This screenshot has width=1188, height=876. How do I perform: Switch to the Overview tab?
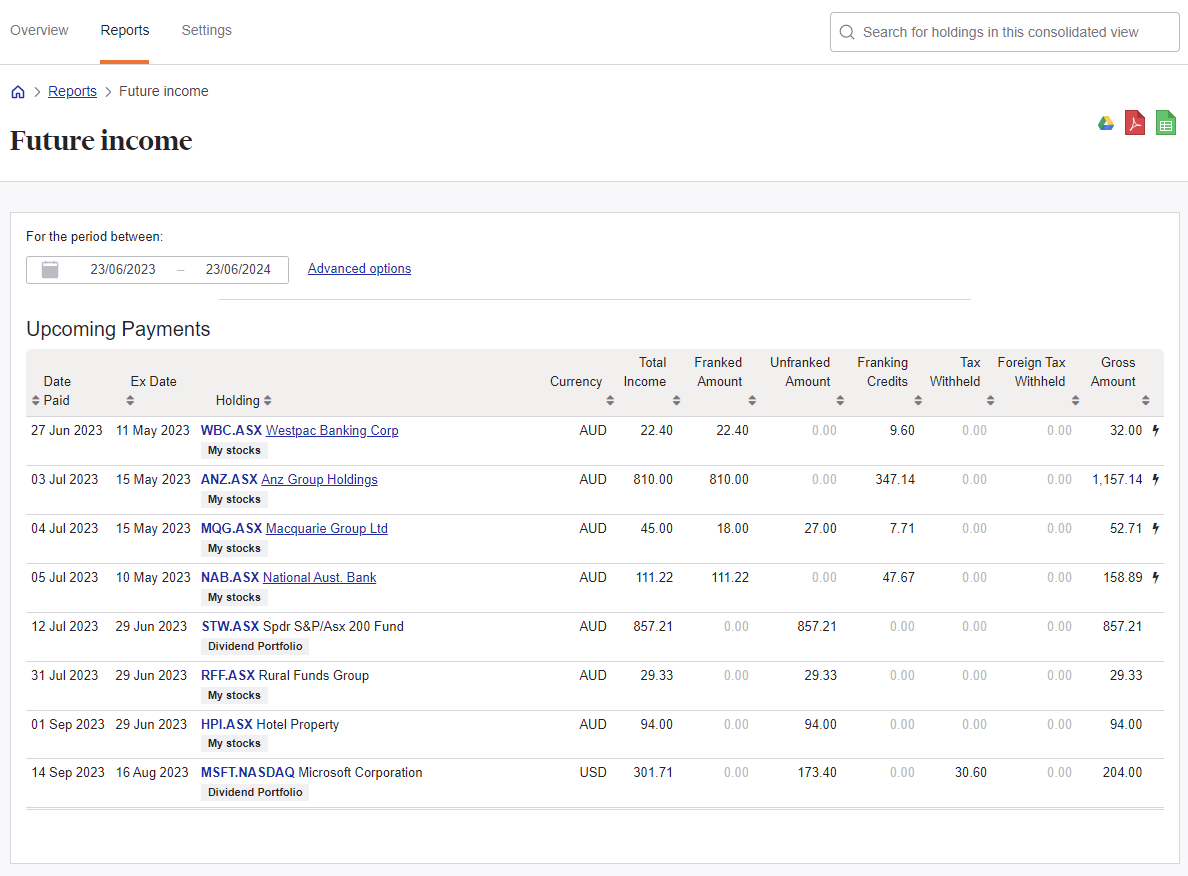(x=39, y=30)
